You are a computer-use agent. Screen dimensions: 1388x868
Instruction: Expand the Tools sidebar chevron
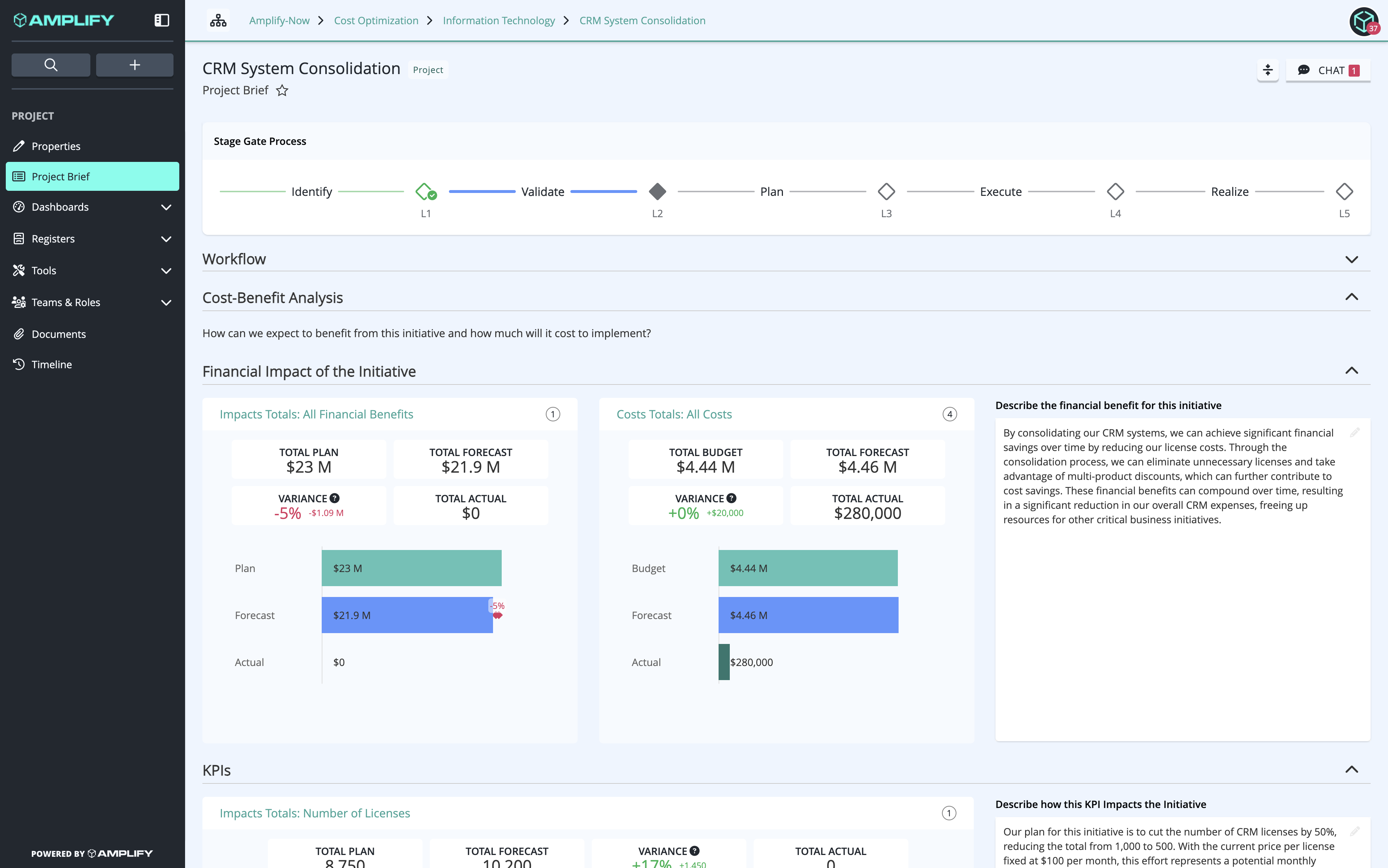point(166,270)
